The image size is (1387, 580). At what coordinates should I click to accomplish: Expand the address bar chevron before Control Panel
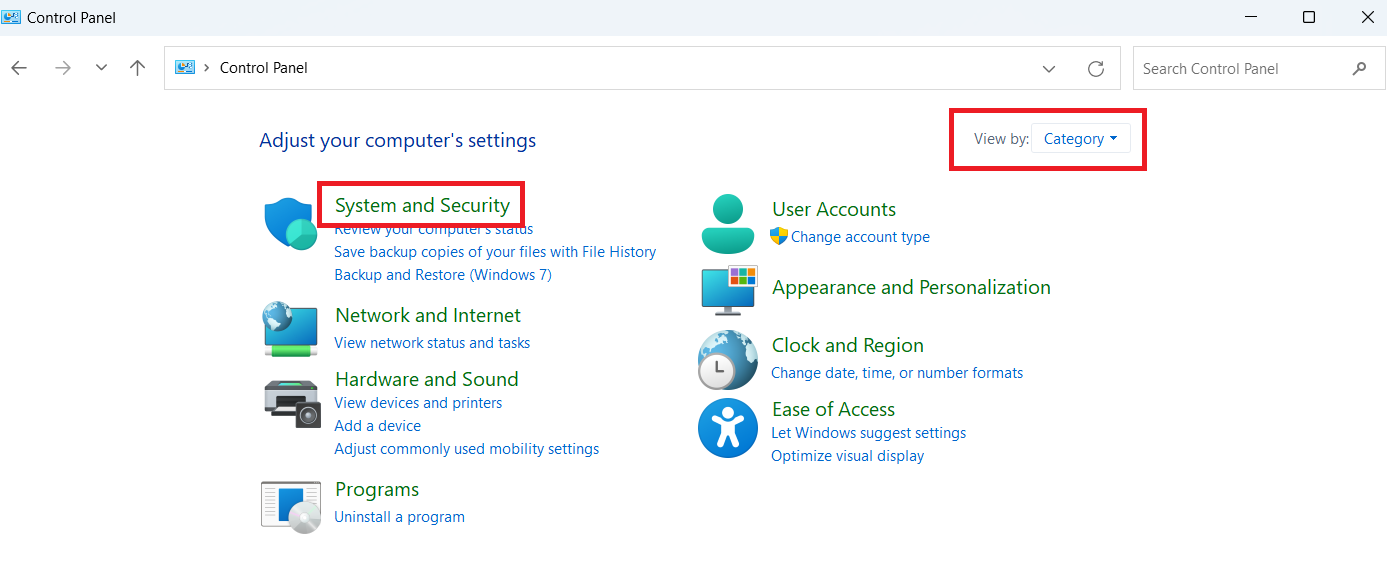pos(207,68)
